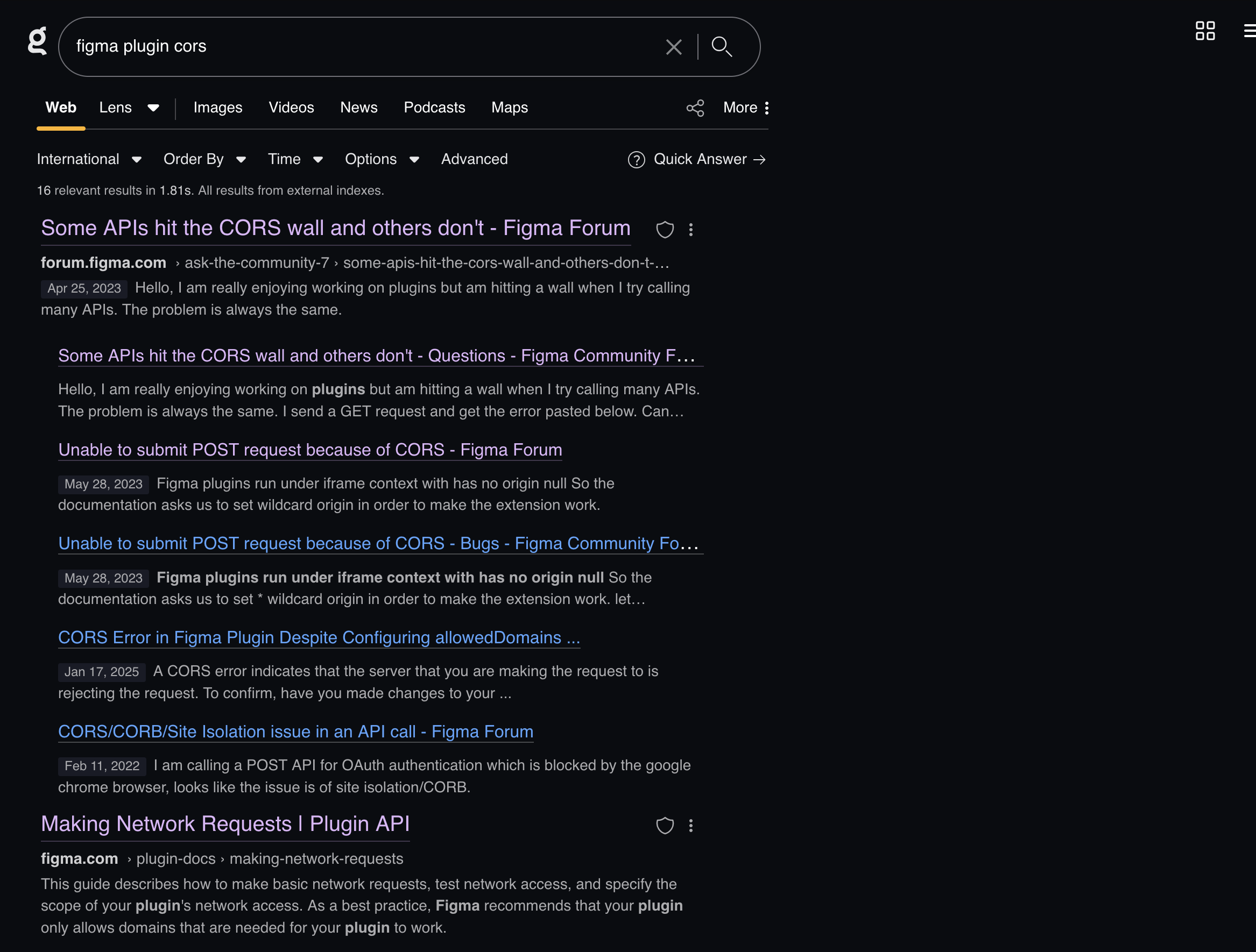Open the Time filter dropdown
The height and width of the screenshot is (952, 1256).
point(295,160)
